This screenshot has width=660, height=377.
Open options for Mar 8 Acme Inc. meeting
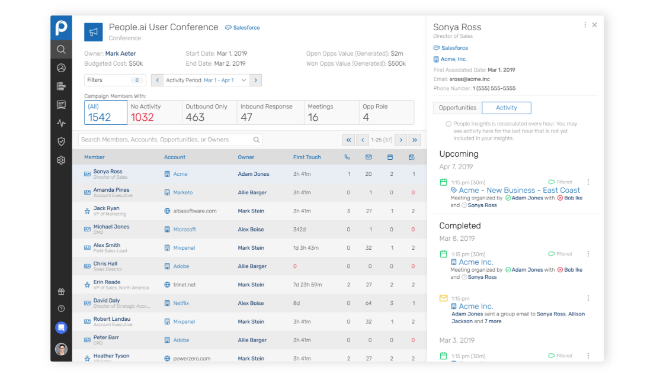(588, 254)
